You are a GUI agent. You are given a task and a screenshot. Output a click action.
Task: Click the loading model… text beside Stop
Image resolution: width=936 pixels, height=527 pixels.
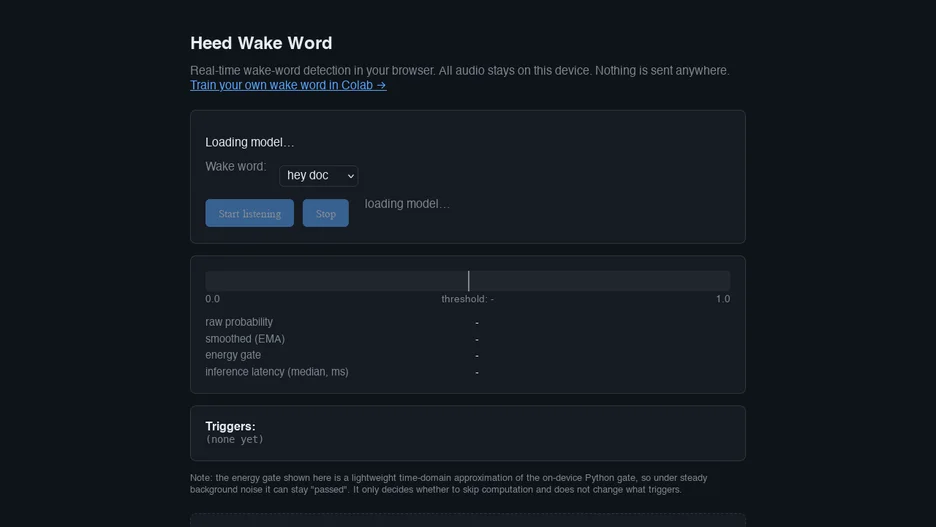[x=407, y=204]
